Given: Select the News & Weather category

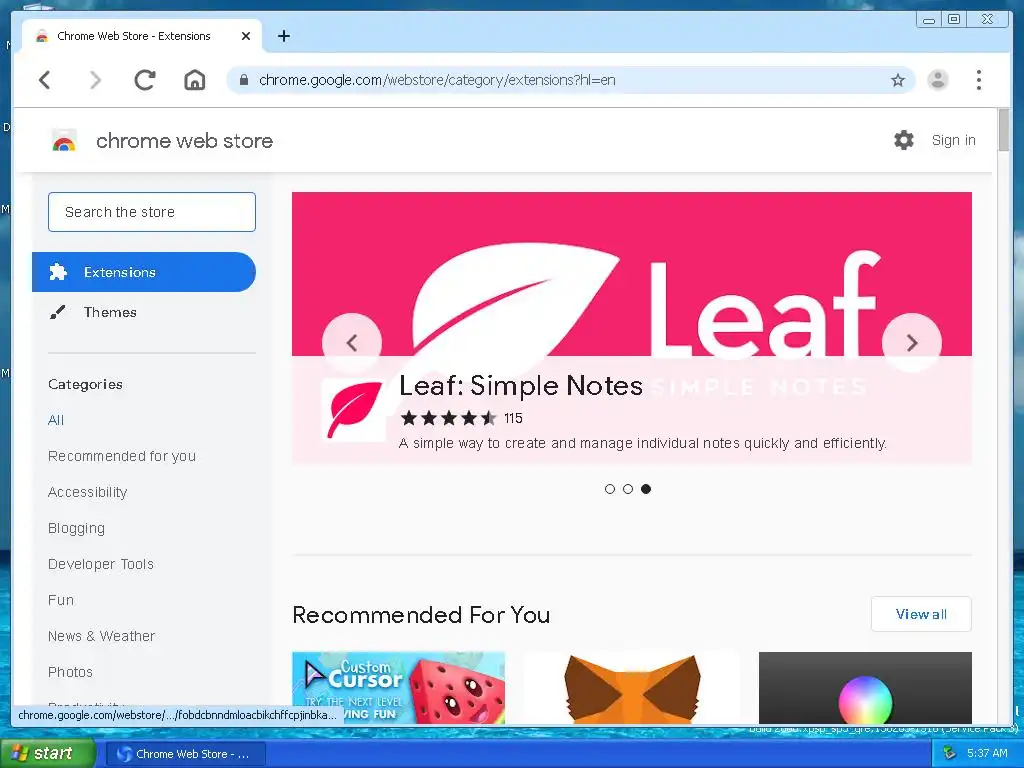Looking at the screenshot, I should point(101,636).
